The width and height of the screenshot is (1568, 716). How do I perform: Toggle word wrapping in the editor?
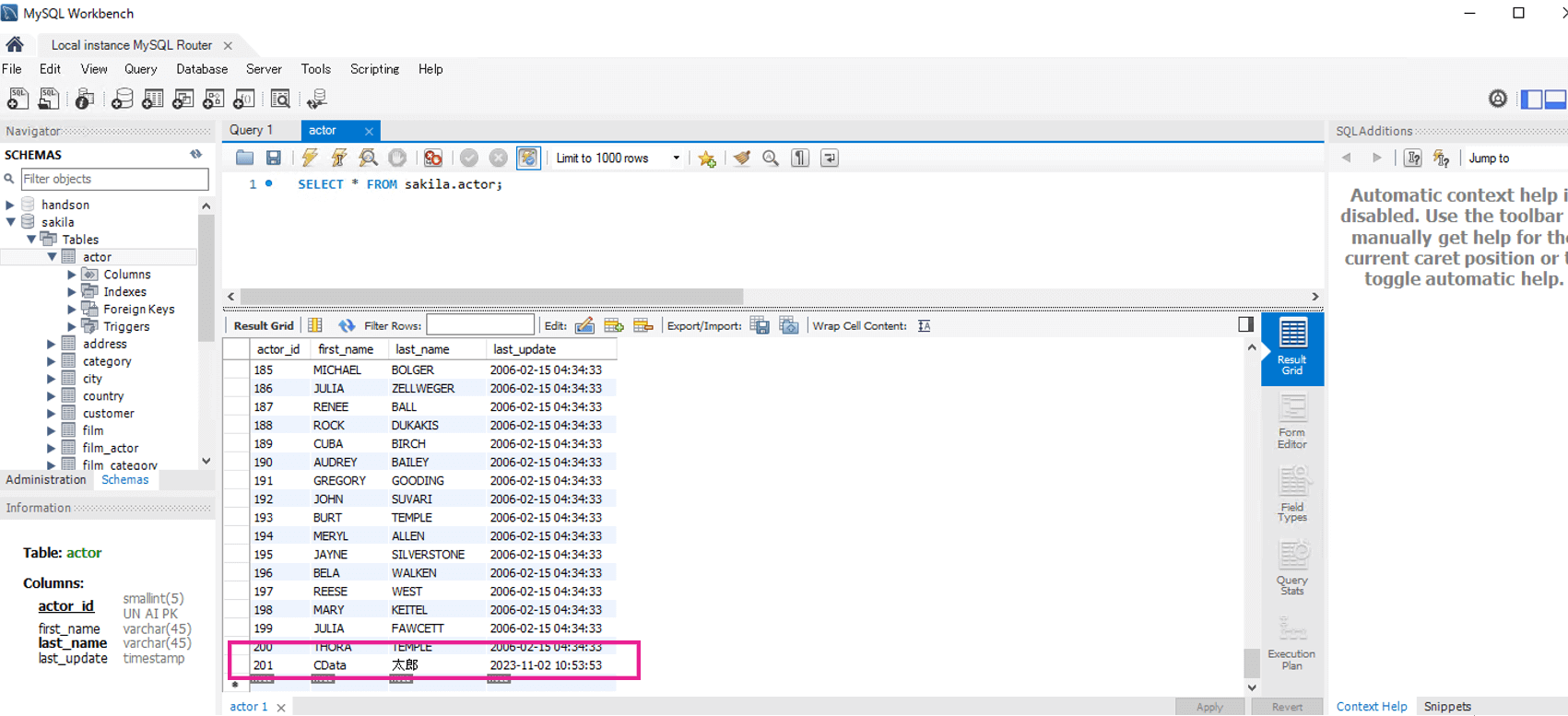(830, 158)
